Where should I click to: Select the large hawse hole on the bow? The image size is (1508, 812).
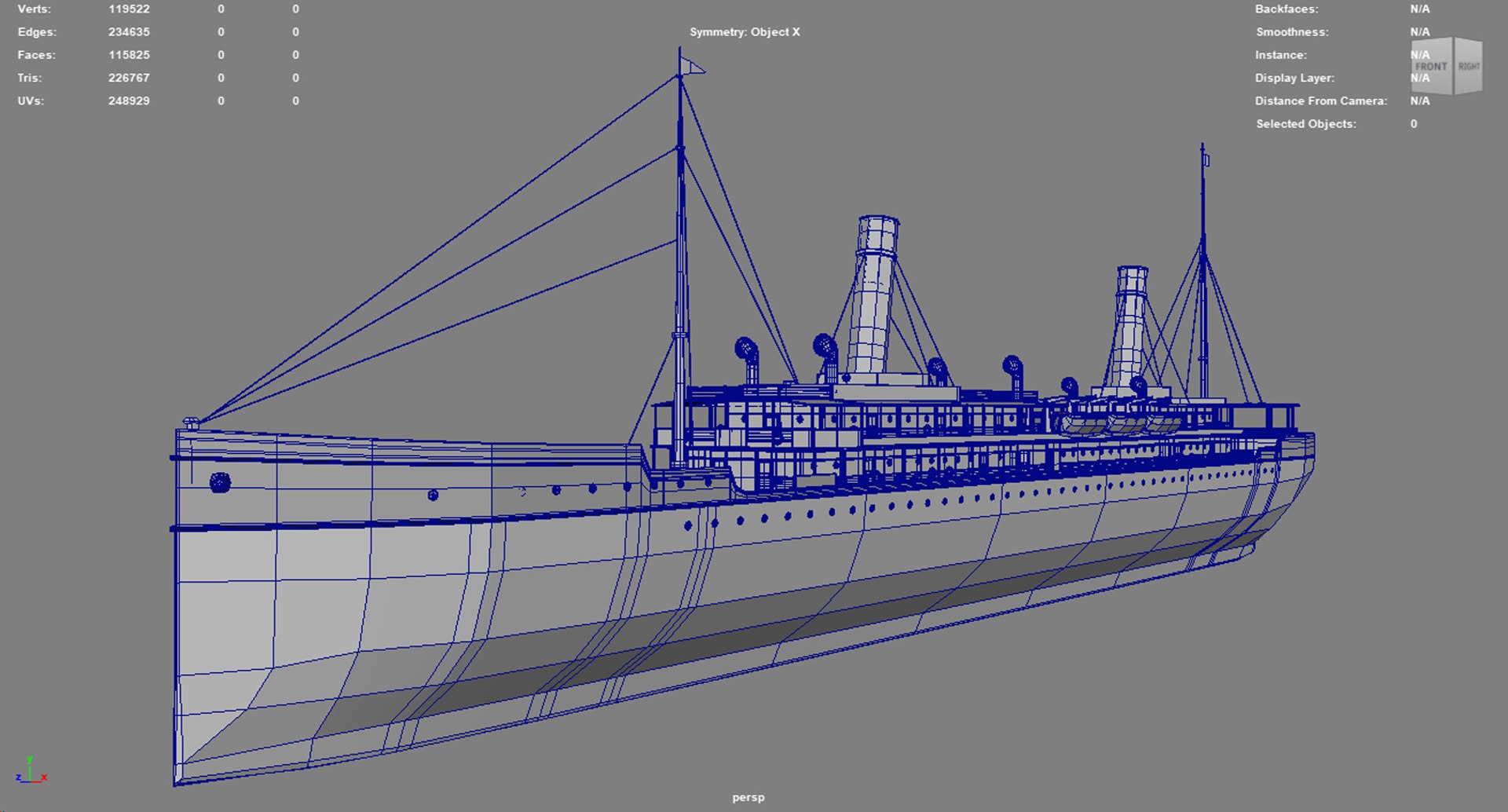tap(220, 482)
